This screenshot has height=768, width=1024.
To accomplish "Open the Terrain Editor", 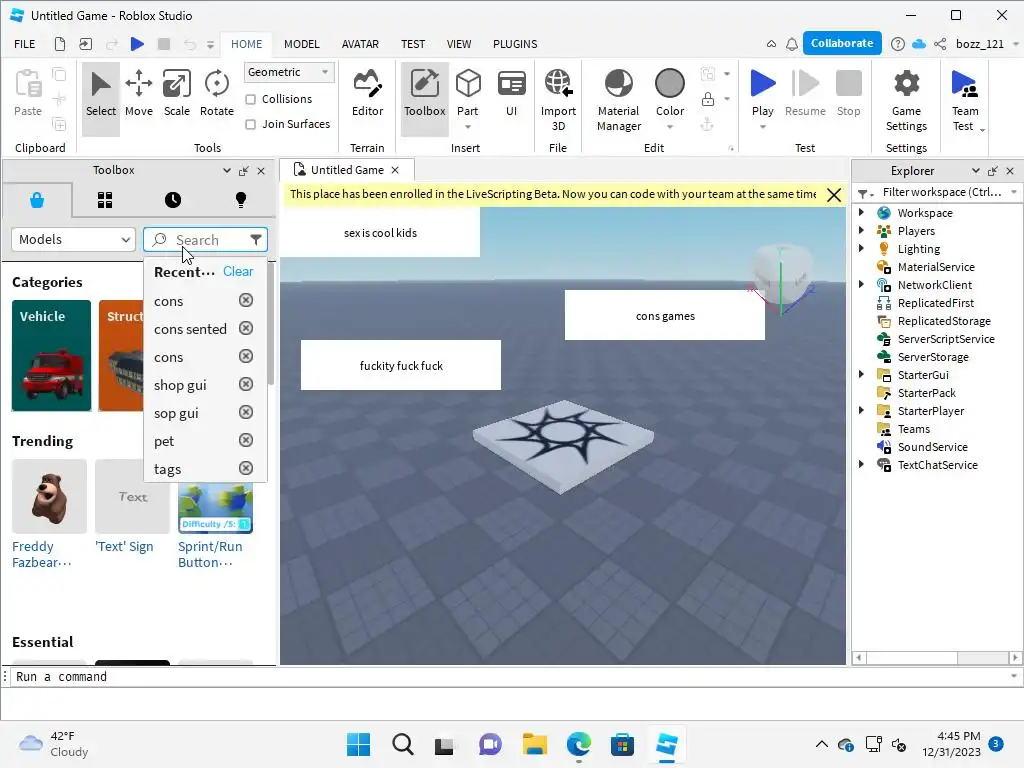I will [x=367, y=95].
